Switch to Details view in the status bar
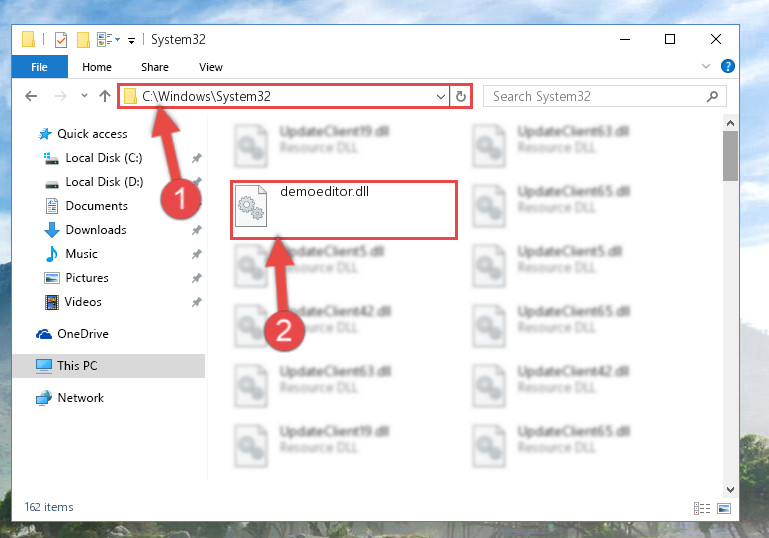The width and height of the screenshot is (769, 538). (x=702, y=509)
